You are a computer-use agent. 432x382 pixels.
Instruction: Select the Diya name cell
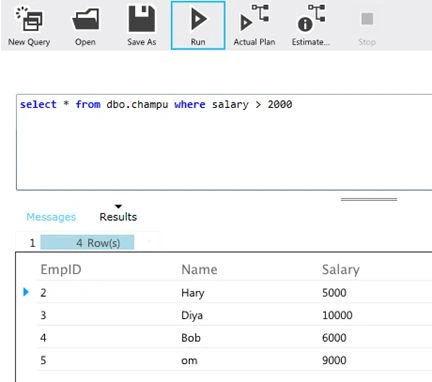click(x=192, y=315)
